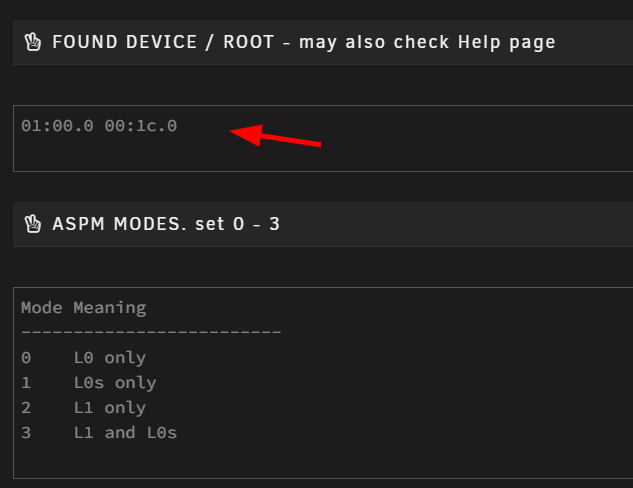Click the hand icon beside FOUND DEVICE heading

pos(33,42)
